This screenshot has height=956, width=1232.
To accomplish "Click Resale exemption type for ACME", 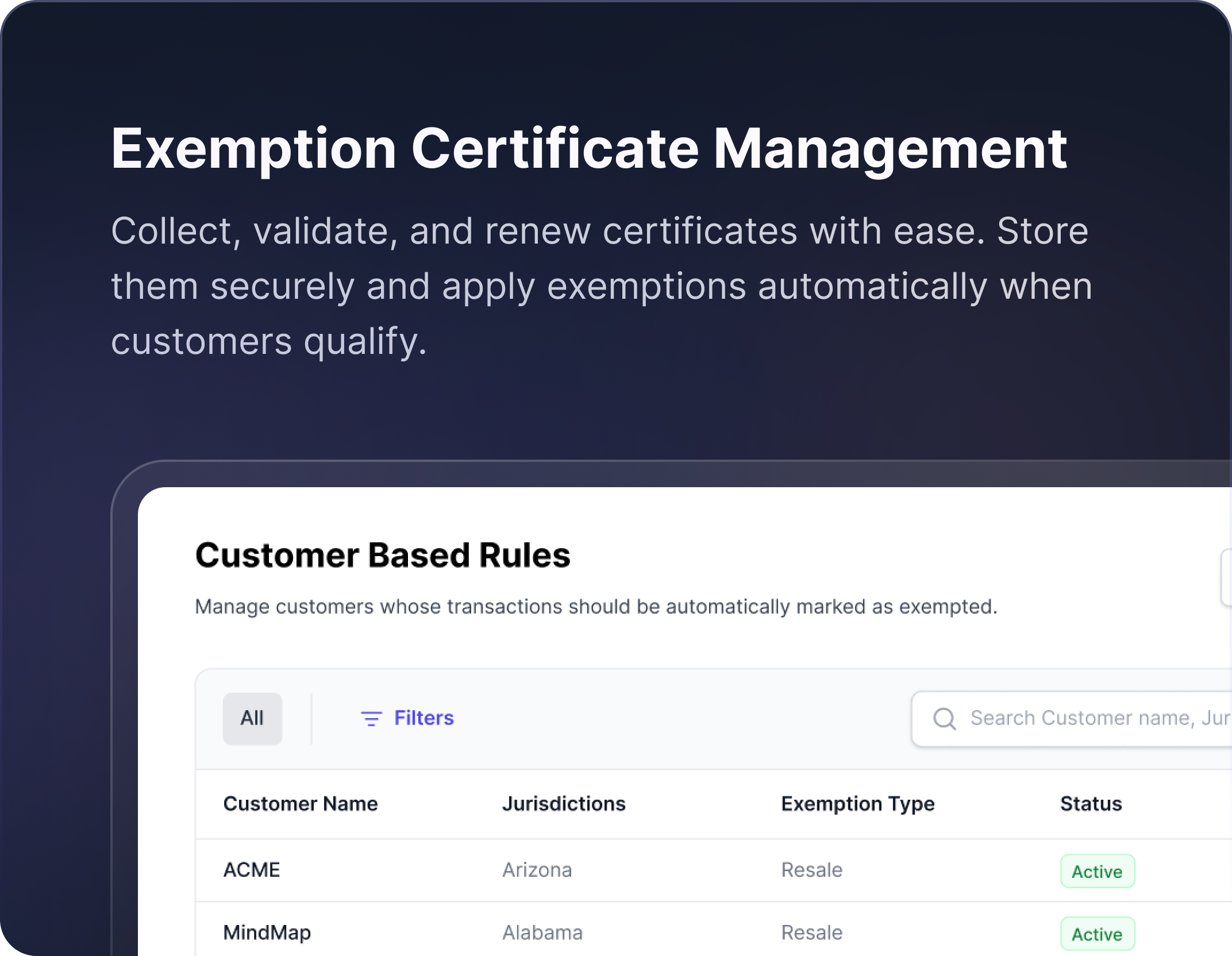I will pyautogui.click(x=811, y=870).
